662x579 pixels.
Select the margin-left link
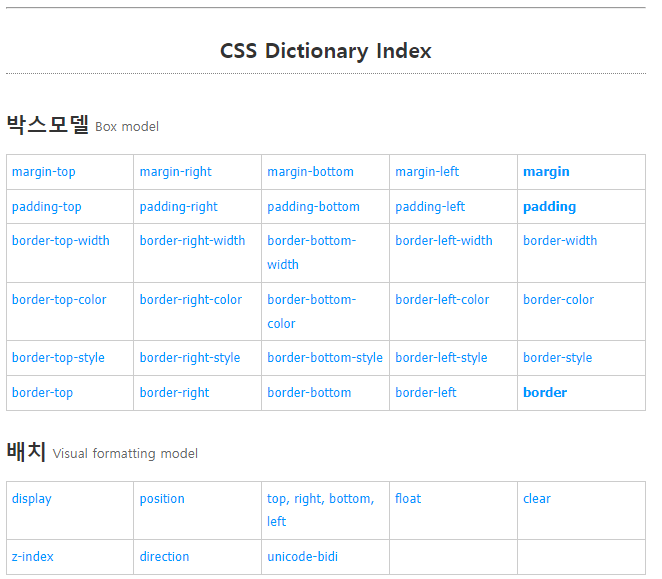coord(427,172)
